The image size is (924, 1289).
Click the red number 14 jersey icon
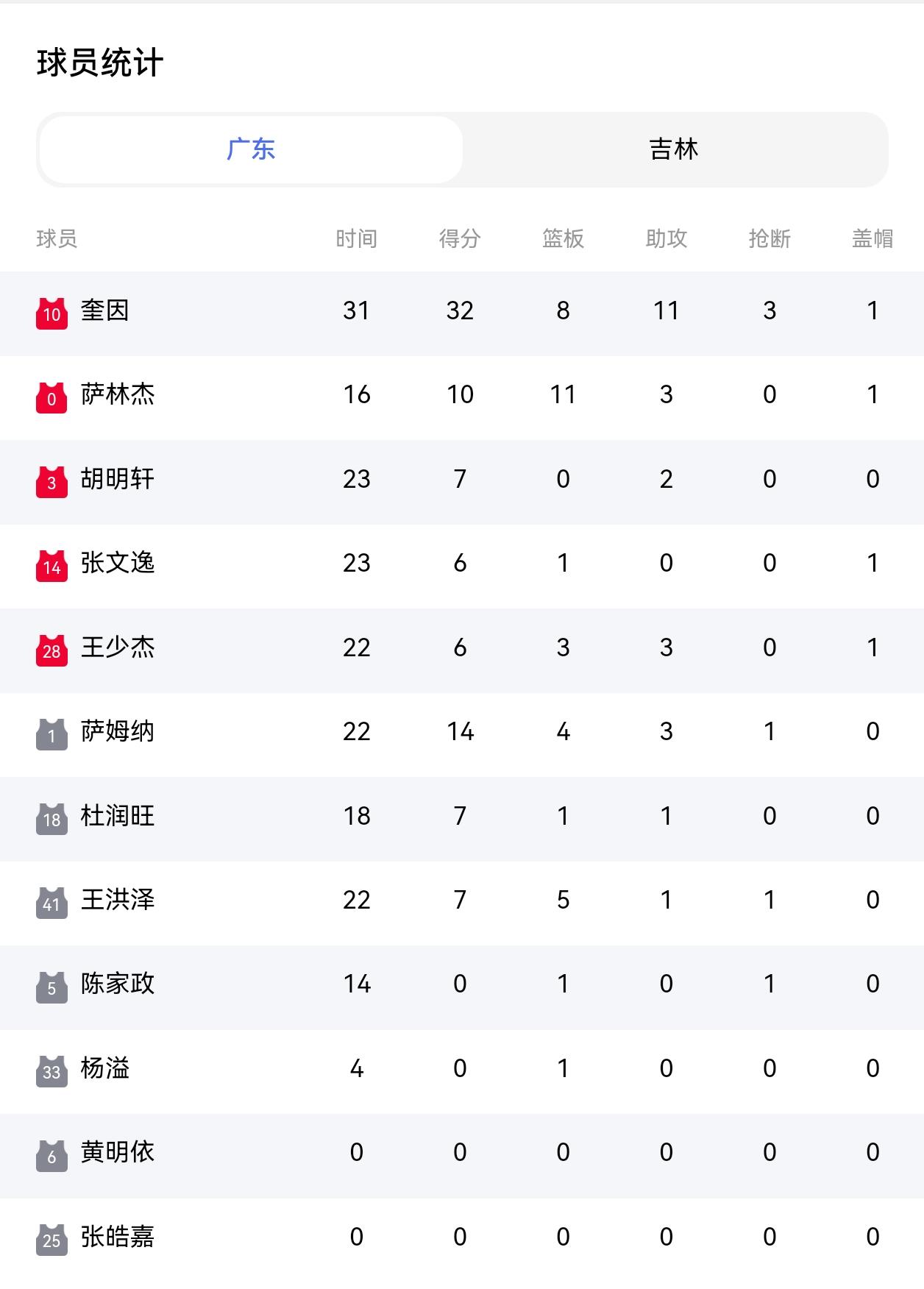51,566
